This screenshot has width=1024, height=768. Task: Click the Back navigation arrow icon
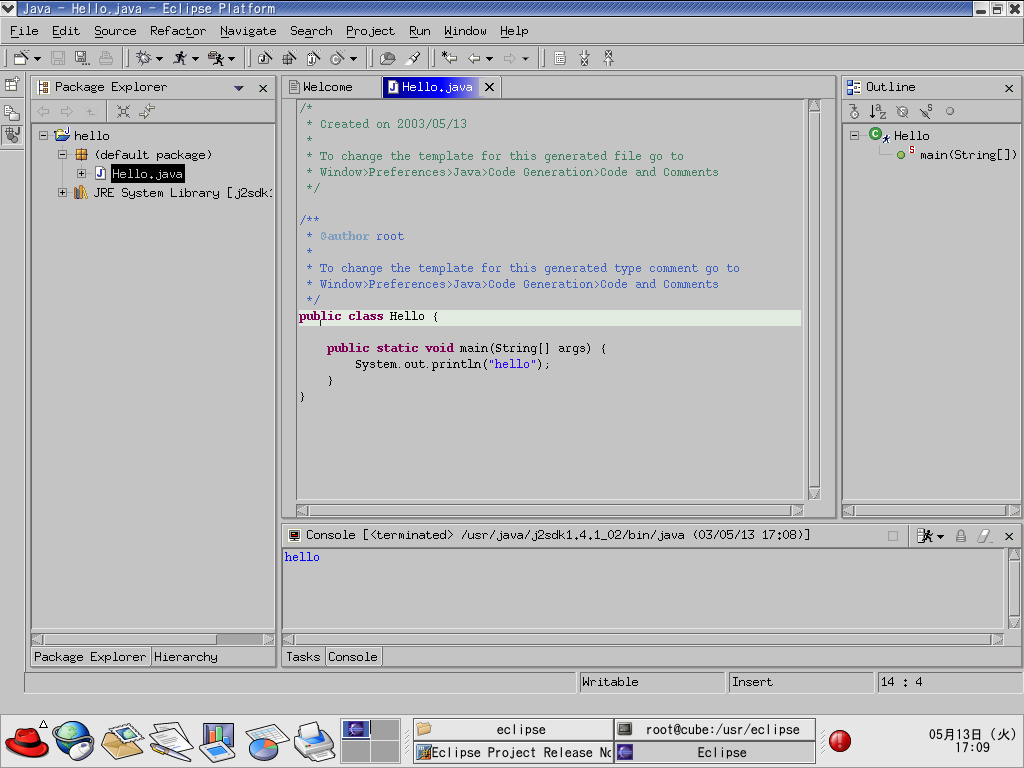click(x=474, y=58)
